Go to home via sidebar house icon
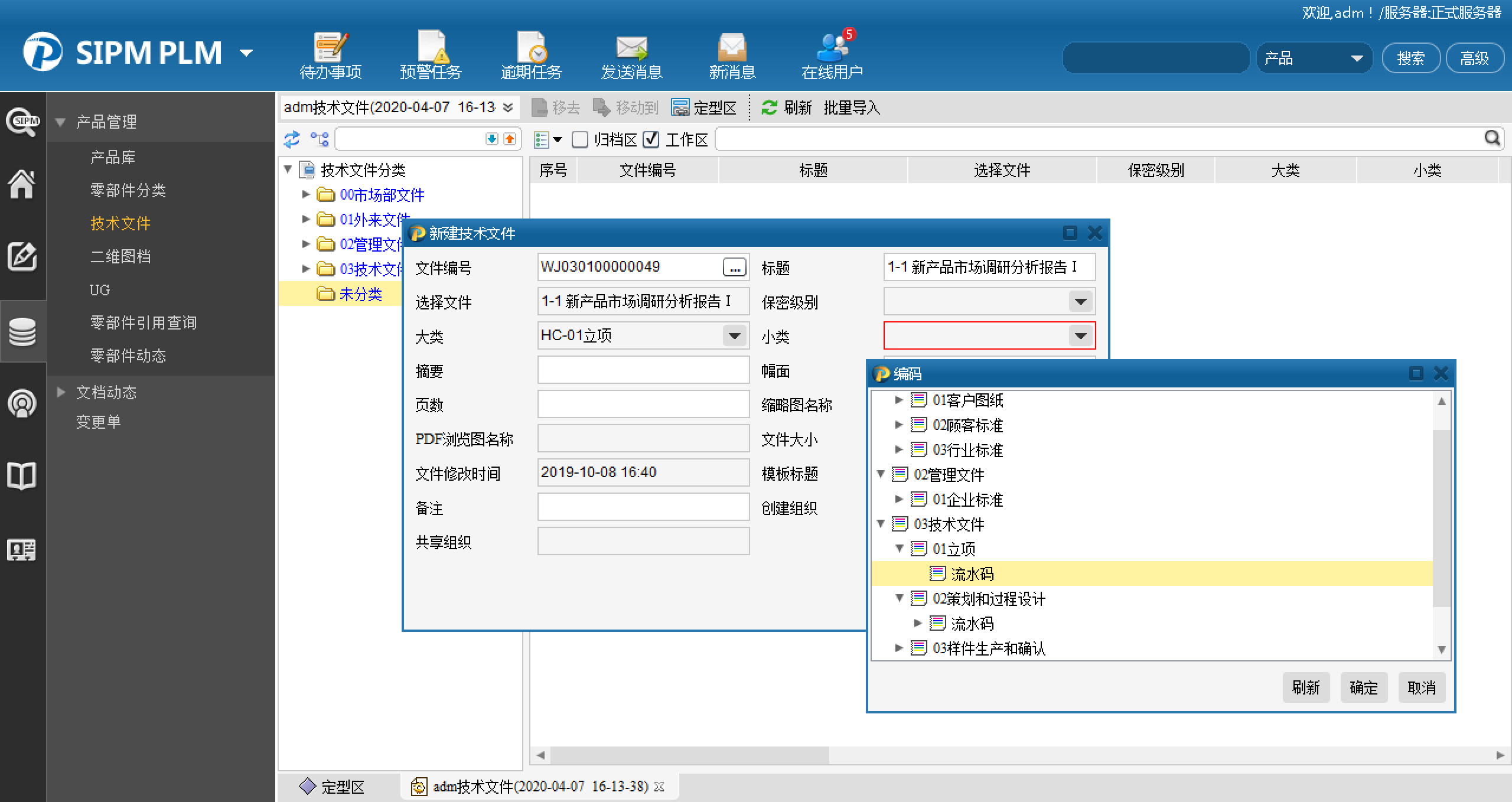Screen dimensions: 1512x802 point(21,184)
